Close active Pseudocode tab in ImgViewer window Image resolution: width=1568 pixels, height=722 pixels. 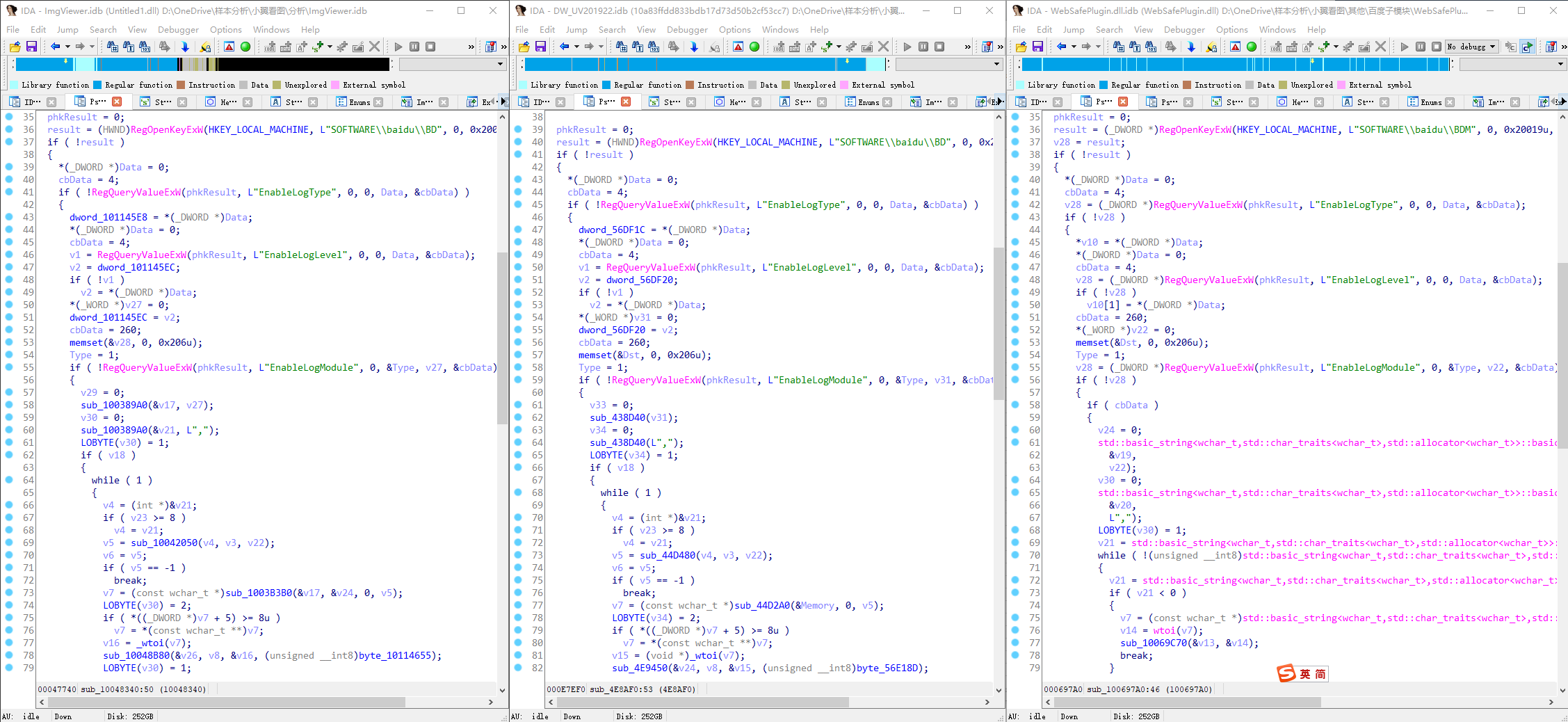click(x=117, y=102)
